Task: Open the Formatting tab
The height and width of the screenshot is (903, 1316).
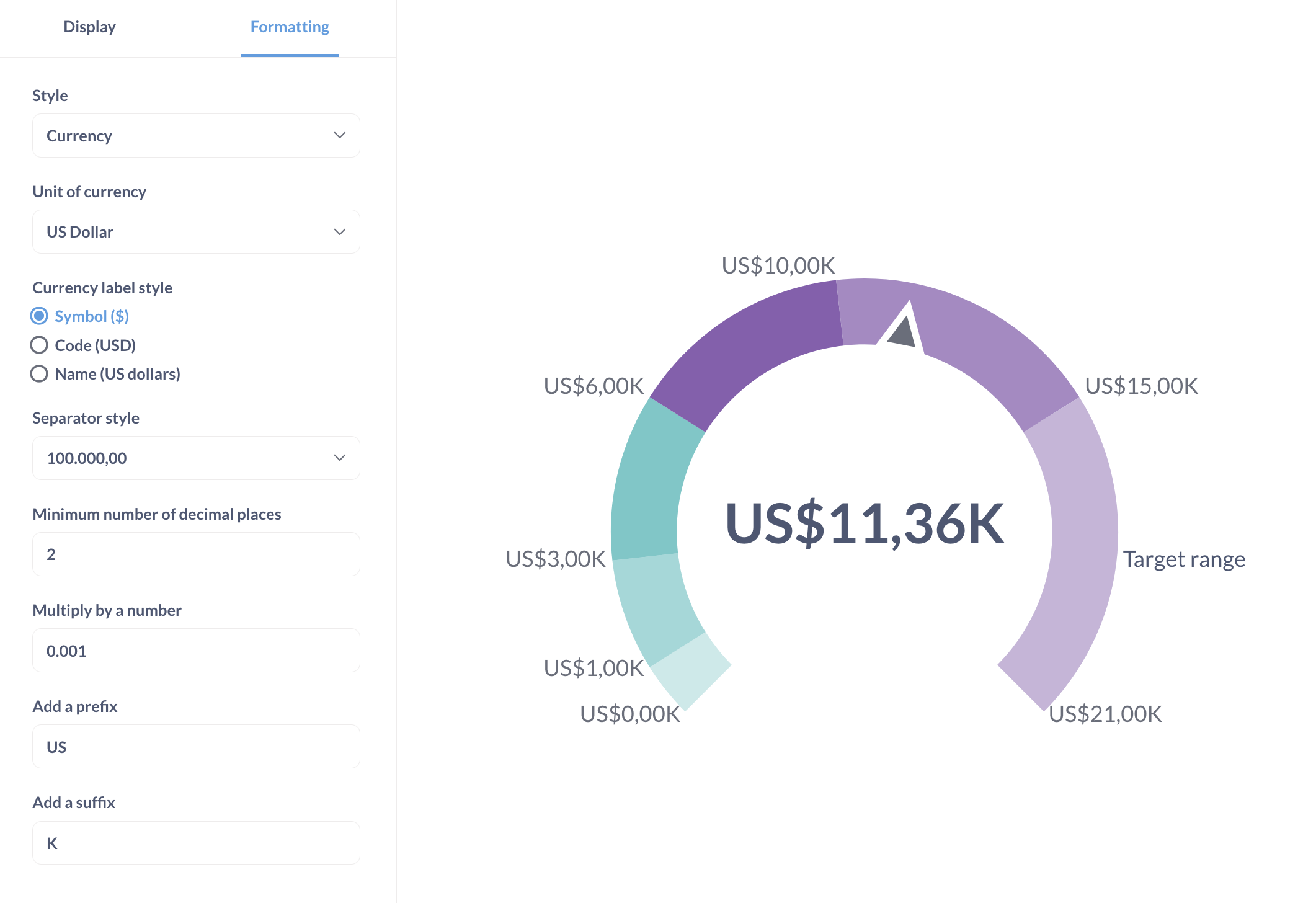Action: pos(290,27)
